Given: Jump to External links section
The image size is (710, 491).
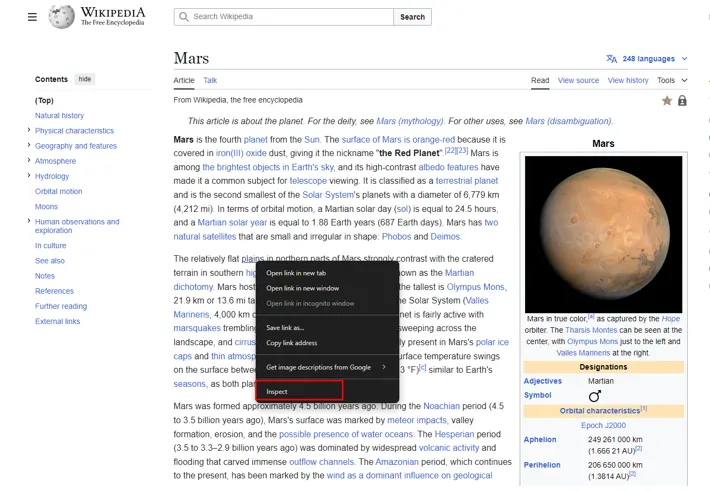Looking at the screenshot, I should point(58,321).
